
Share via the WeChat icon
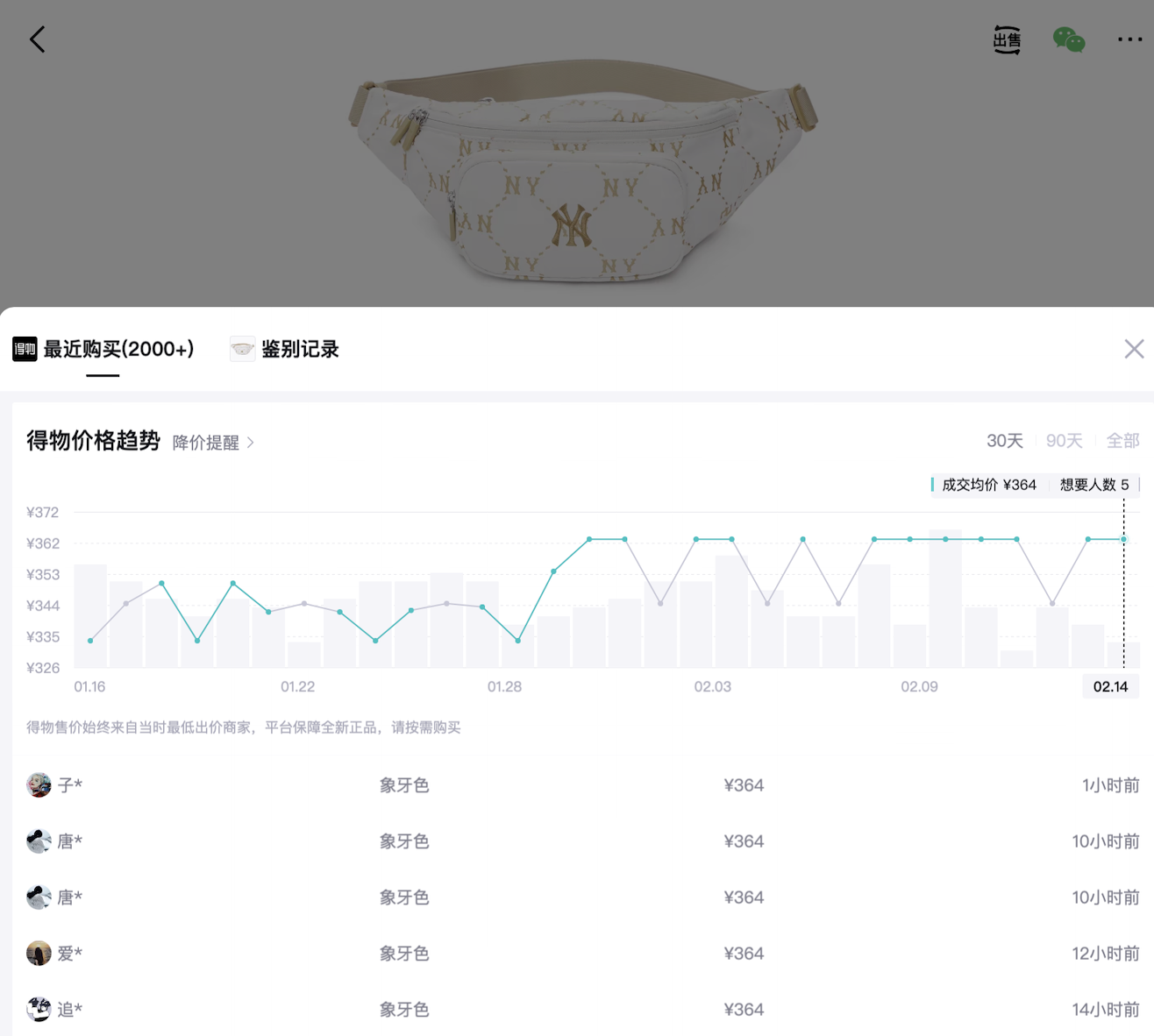[x=1068, y=40]
